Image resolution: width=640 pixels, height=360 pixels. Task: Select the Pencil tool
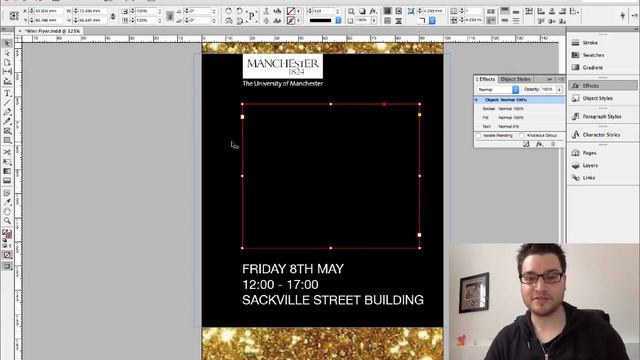click(7, 121)
